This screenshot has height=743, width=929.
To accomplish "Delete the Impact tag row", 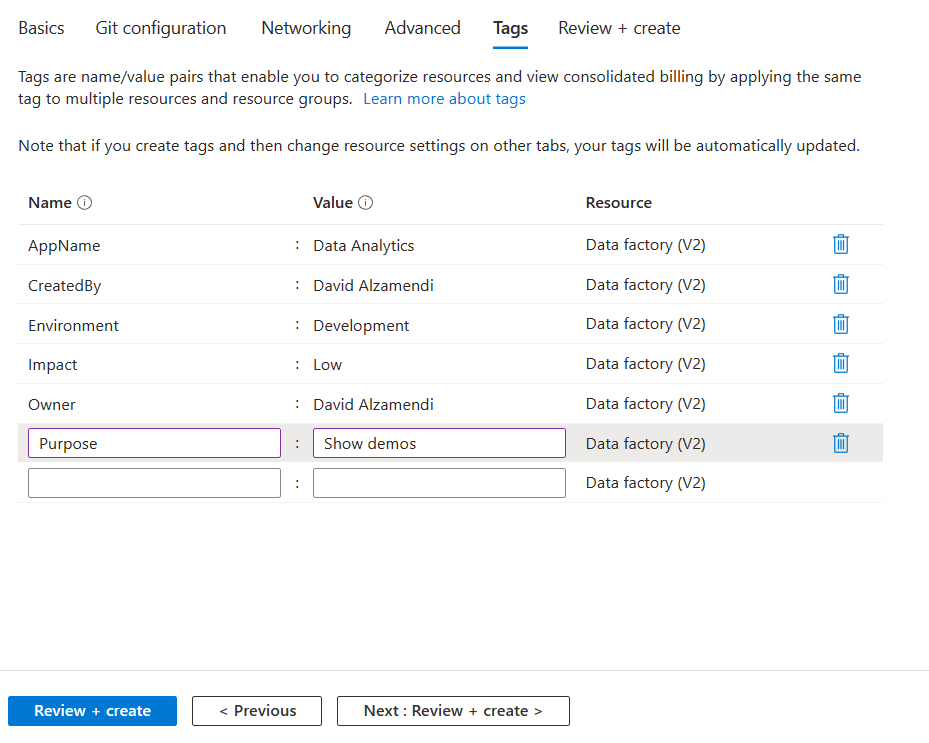I will [x=841, y=363].
